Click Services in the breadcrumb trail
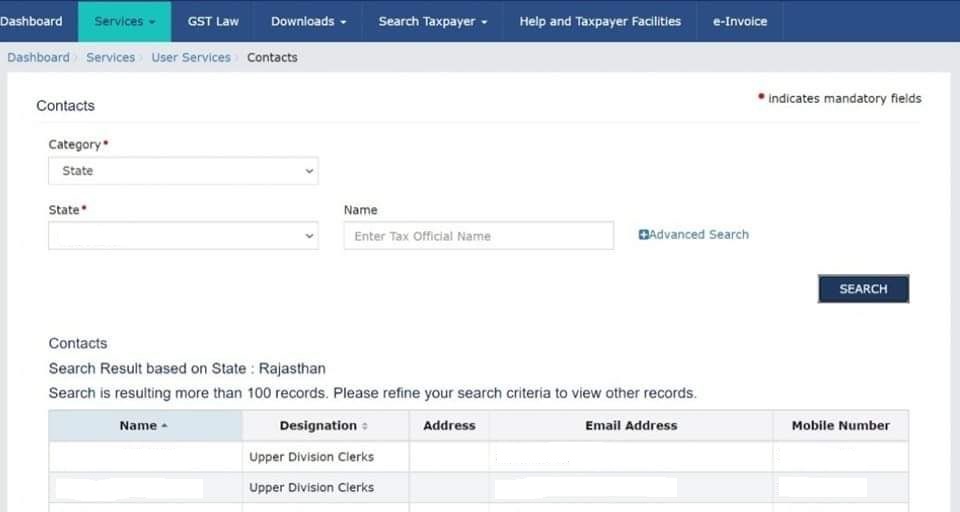This screenshot has height=512, width=960. pyautogui.click(x=110, y=58)
